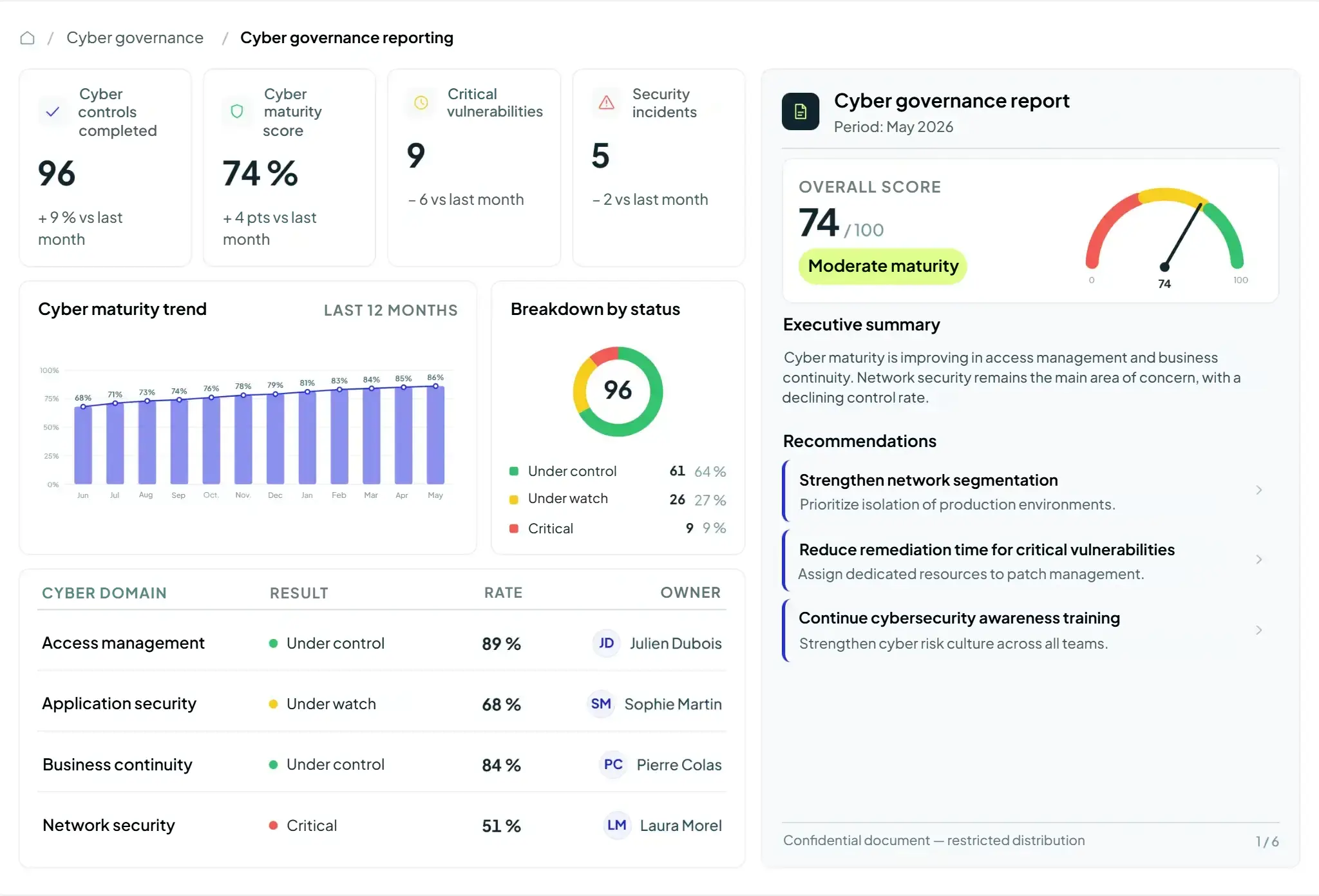Select the Network security row name
The width and height of the screenshot is (1319, 896).
point(109,825)
